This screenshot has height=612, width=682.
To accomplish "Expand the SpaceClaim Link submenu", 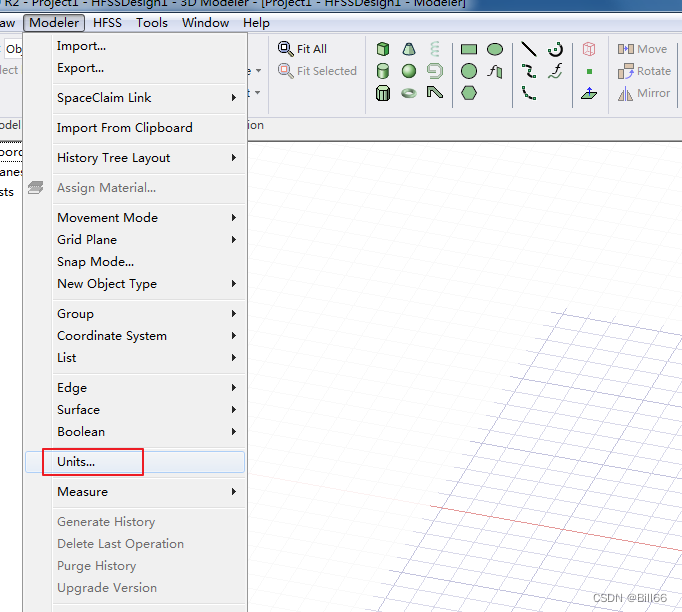I will coord(135,98).
